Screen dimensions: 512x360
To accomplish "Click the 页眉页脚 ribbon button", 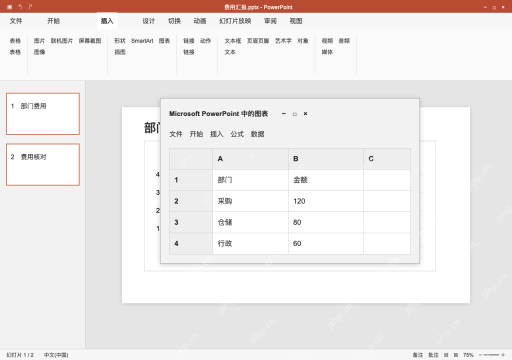I will click(258, 41).
